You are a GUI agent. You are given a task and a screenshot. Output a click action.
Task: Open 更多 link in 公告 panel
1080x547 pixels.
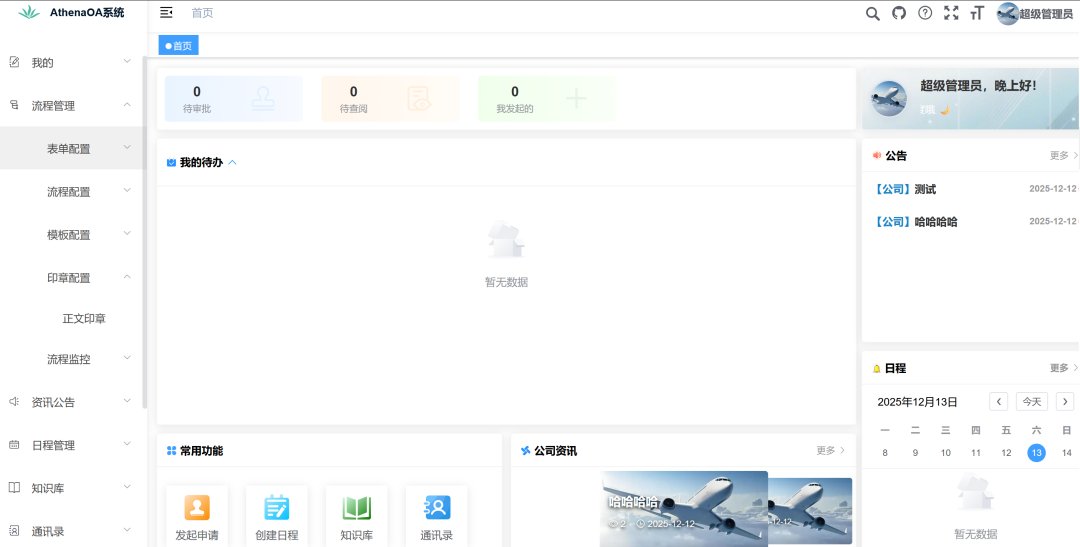1063,156
